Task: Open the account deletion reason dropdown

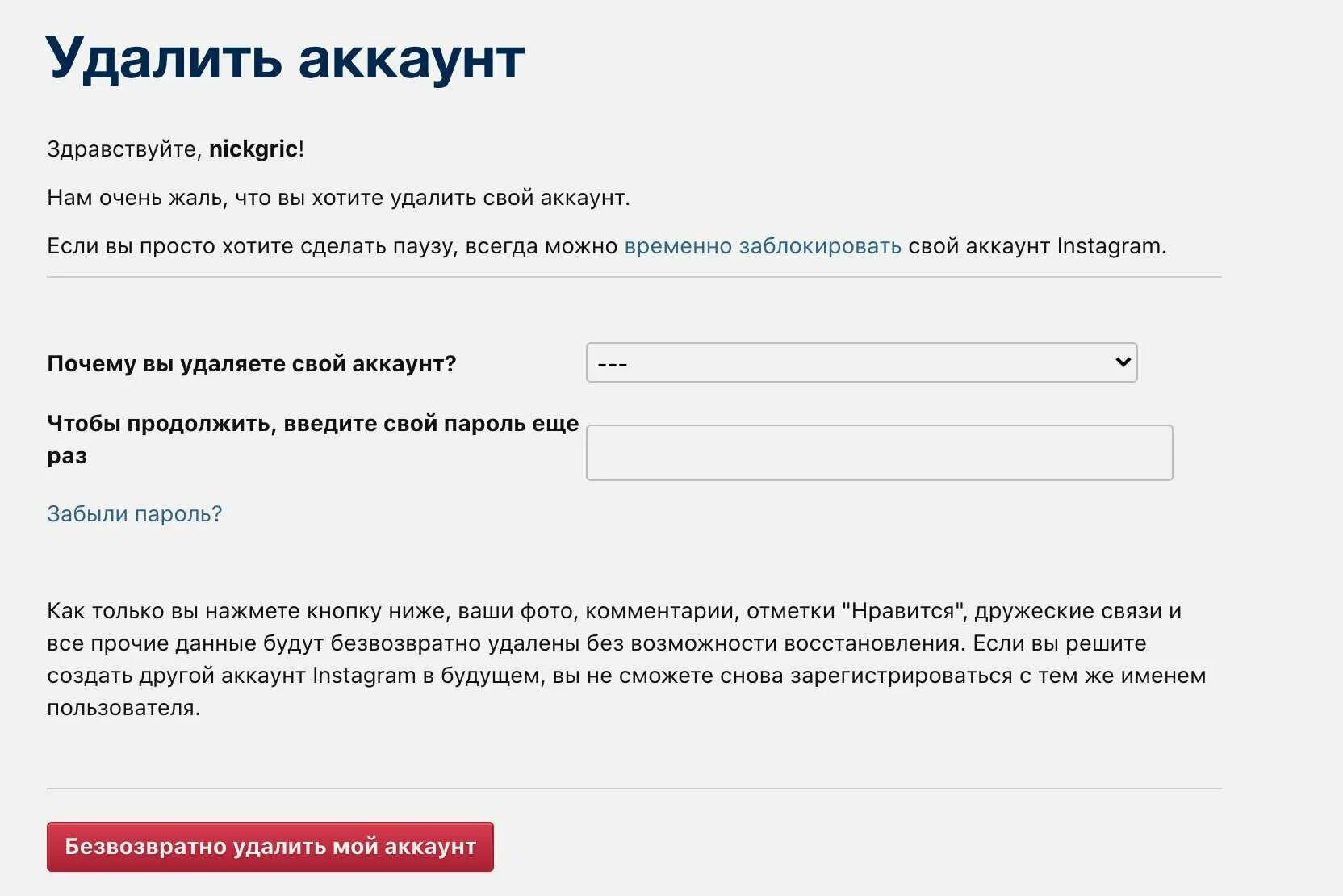Action: point(861,362)
